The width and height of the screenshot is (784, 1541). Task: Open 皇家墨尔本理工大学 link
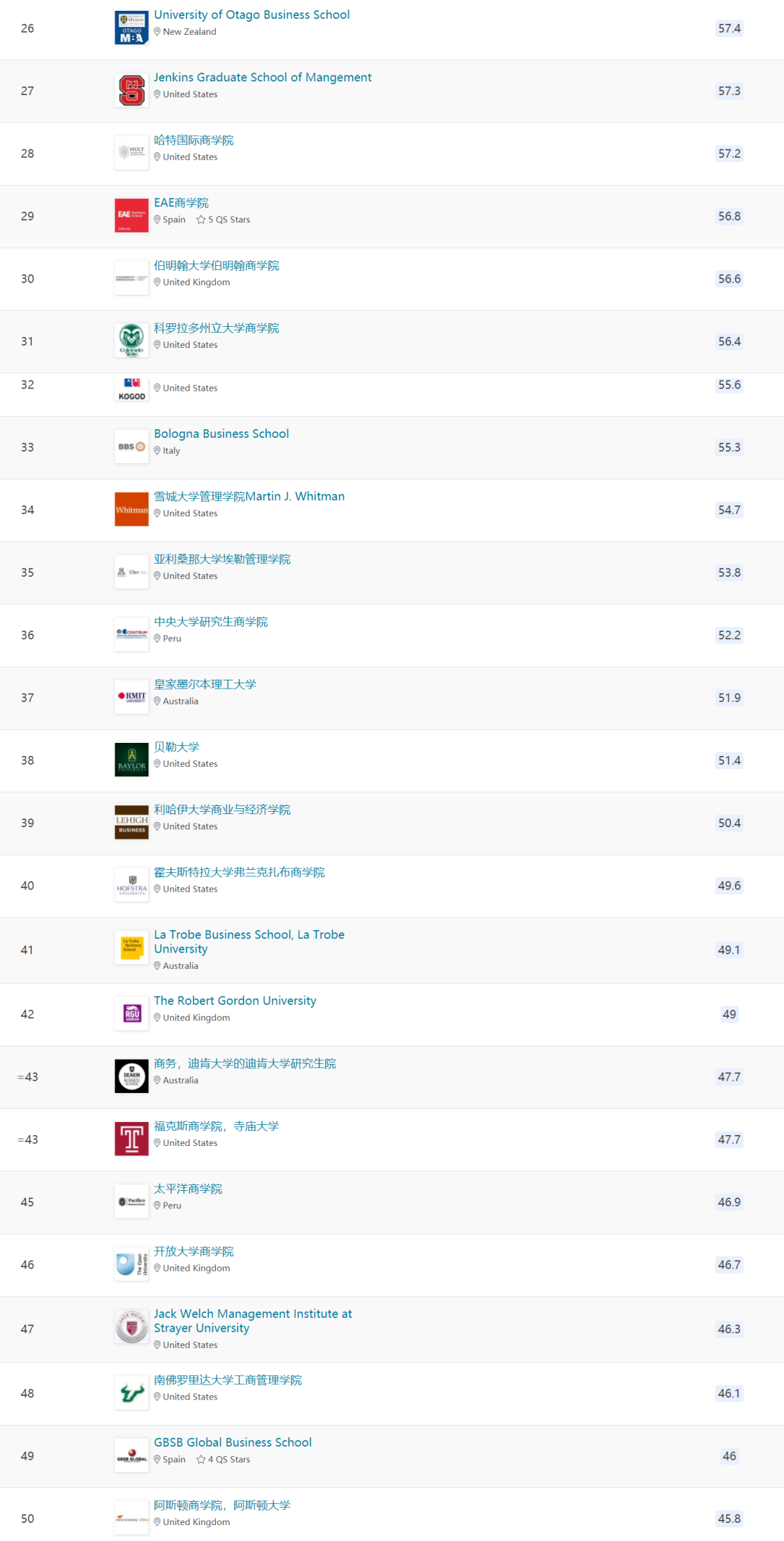(205, 684)
